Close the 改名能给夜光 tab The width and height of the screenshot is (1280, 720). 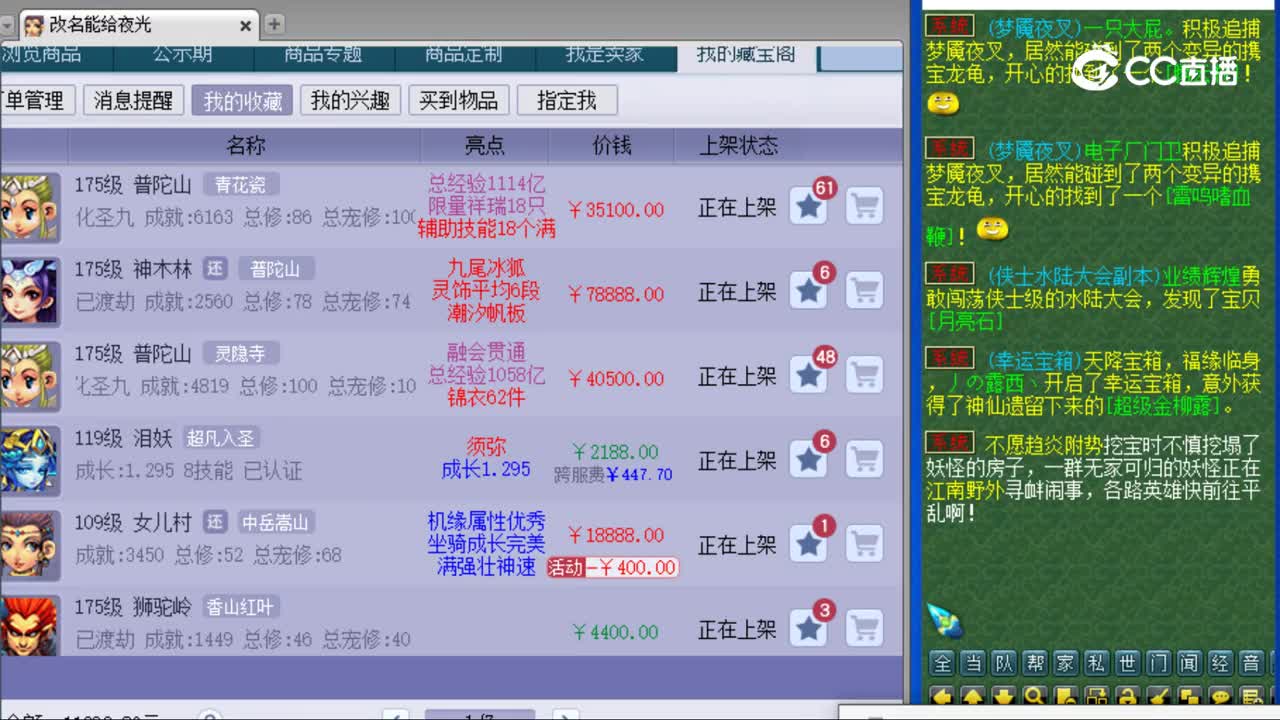click(x=246, y=26)
